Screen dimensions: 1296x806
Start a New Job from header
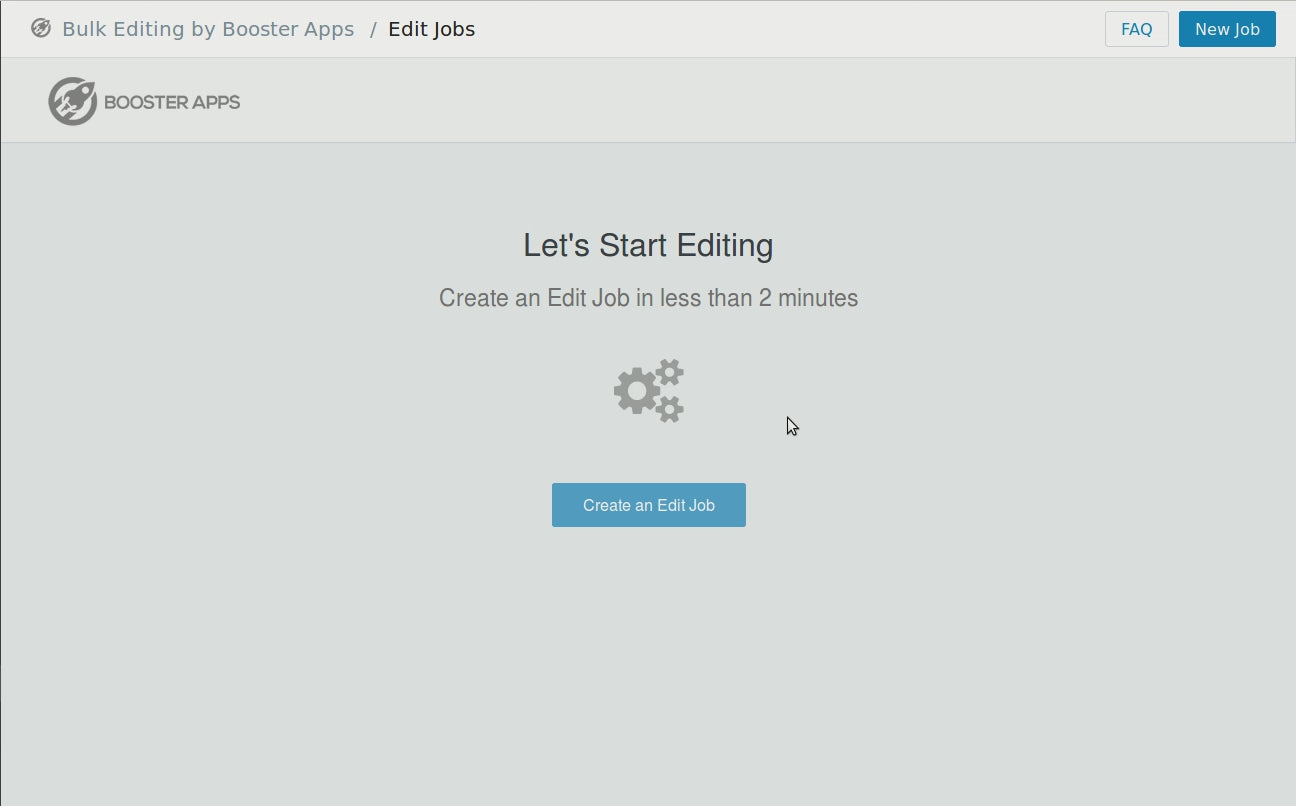pos(1227,29)
